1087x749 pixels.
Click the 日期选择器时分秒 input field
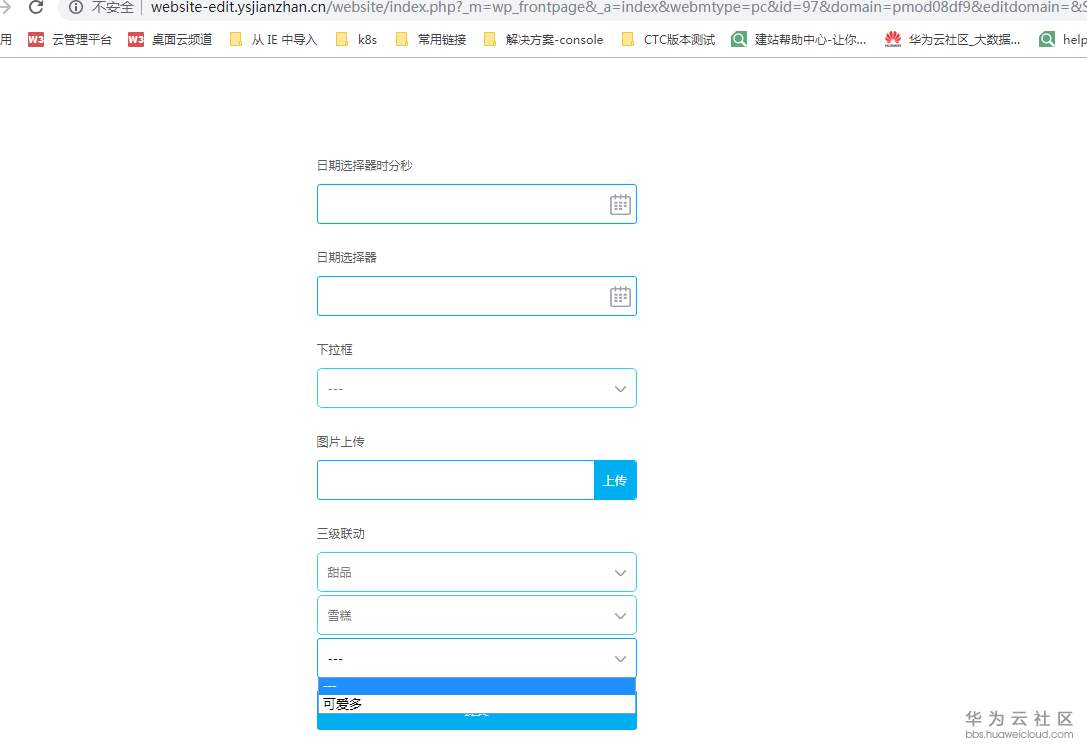[476, 204]
